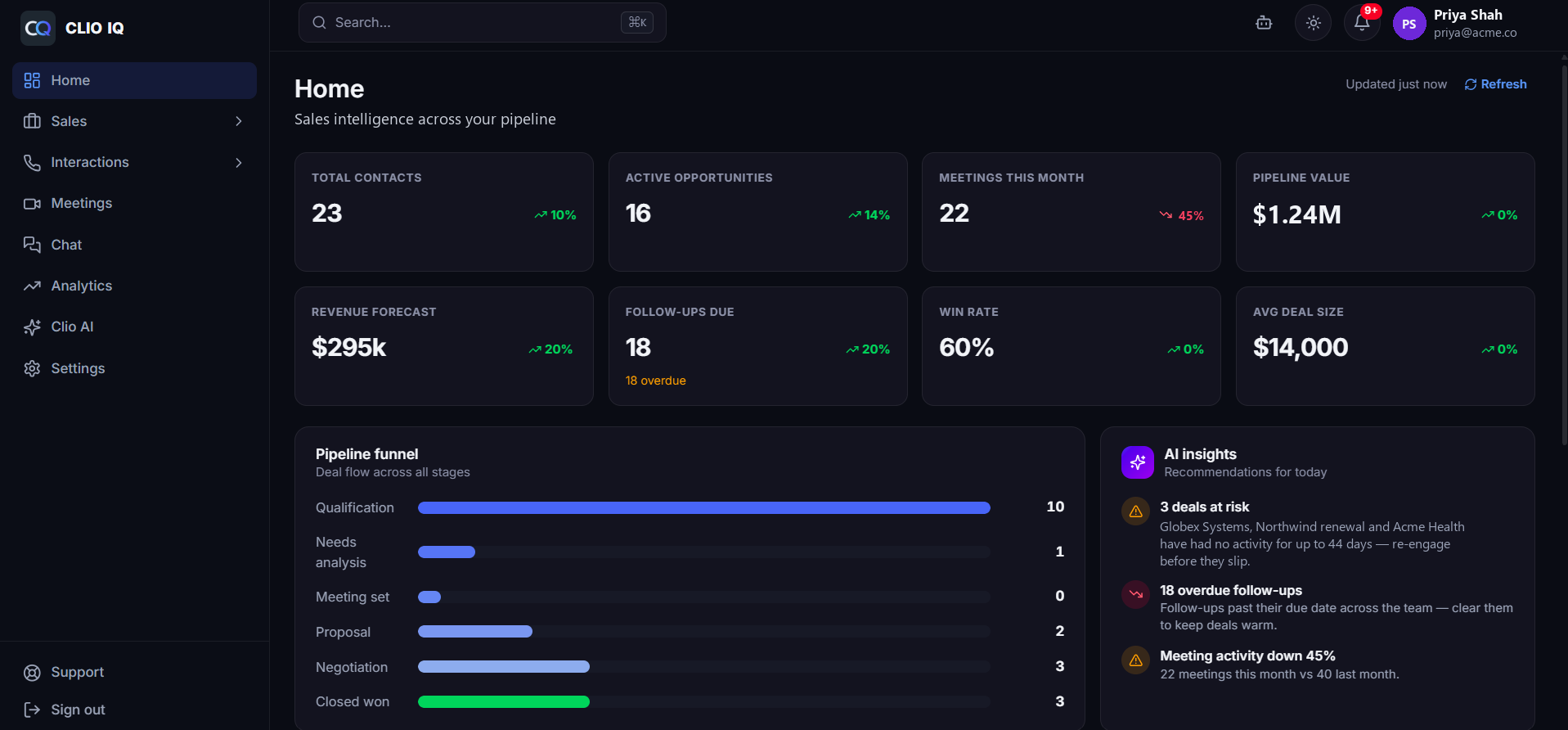Expand the Sales submenu chevron

[x=239, y=121]
